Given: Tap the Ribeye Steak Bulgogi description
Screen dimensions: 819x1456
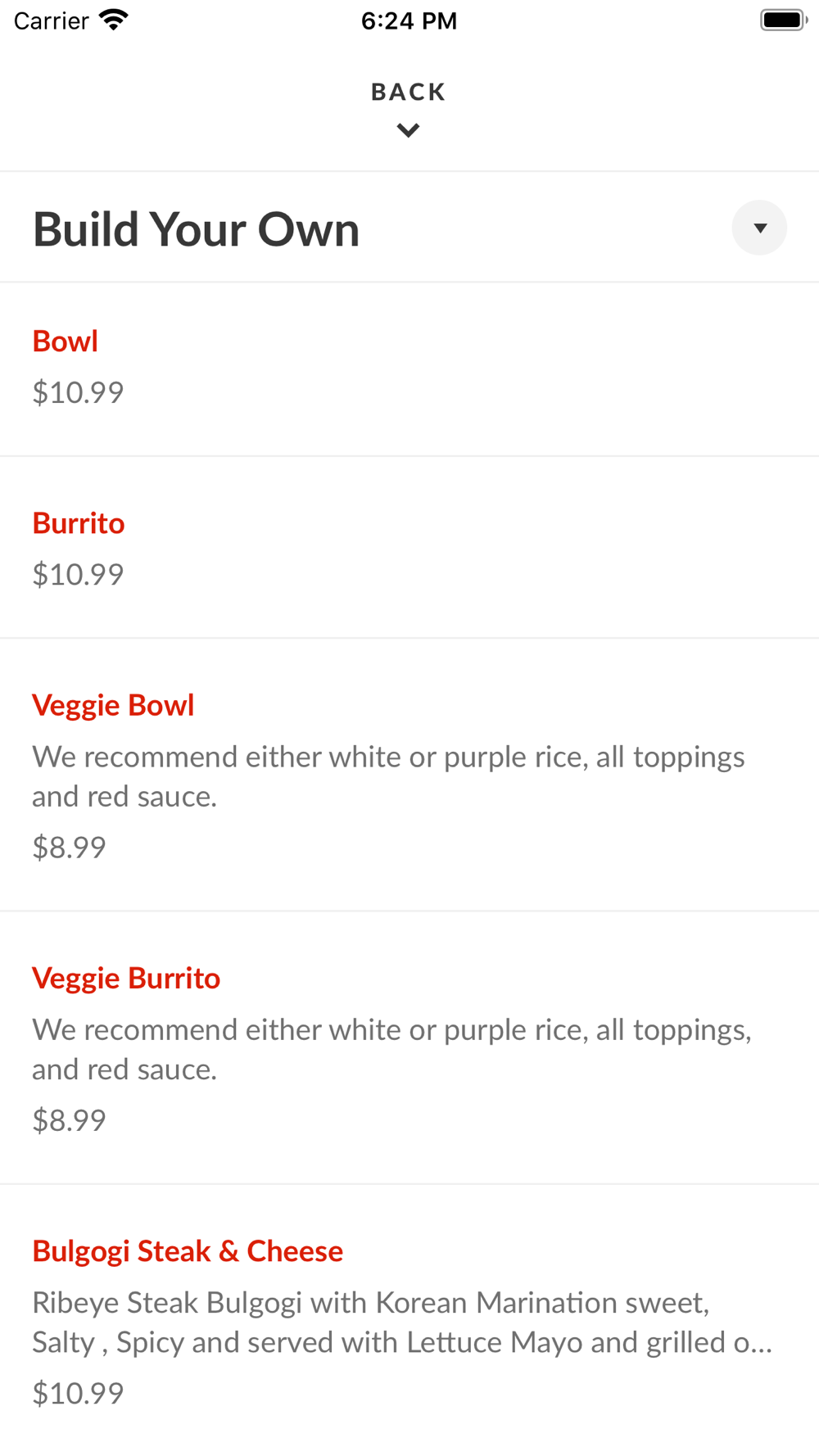Looking at the screenshot, I should [401, 1322].
